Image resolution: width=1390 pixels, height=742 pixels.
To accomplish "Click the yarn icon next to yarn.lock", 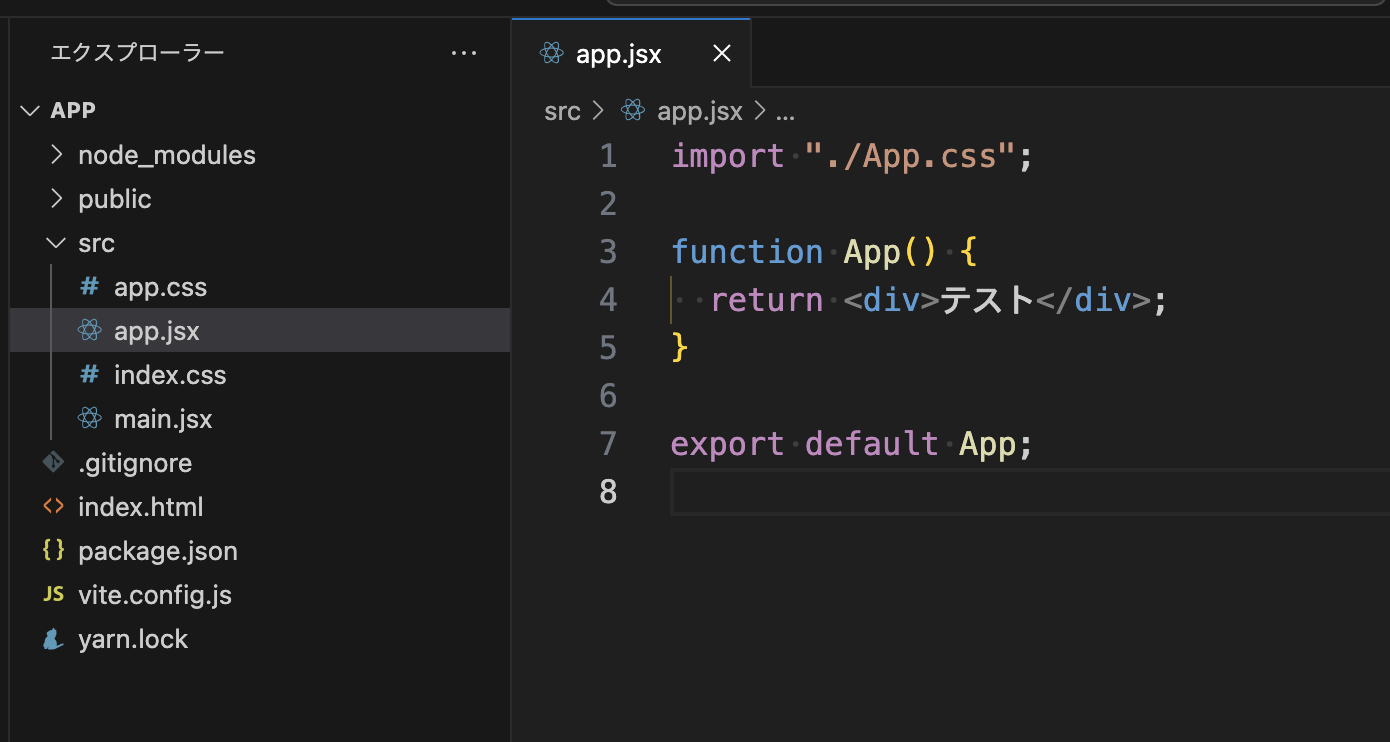I will click(x=53, y=638).
